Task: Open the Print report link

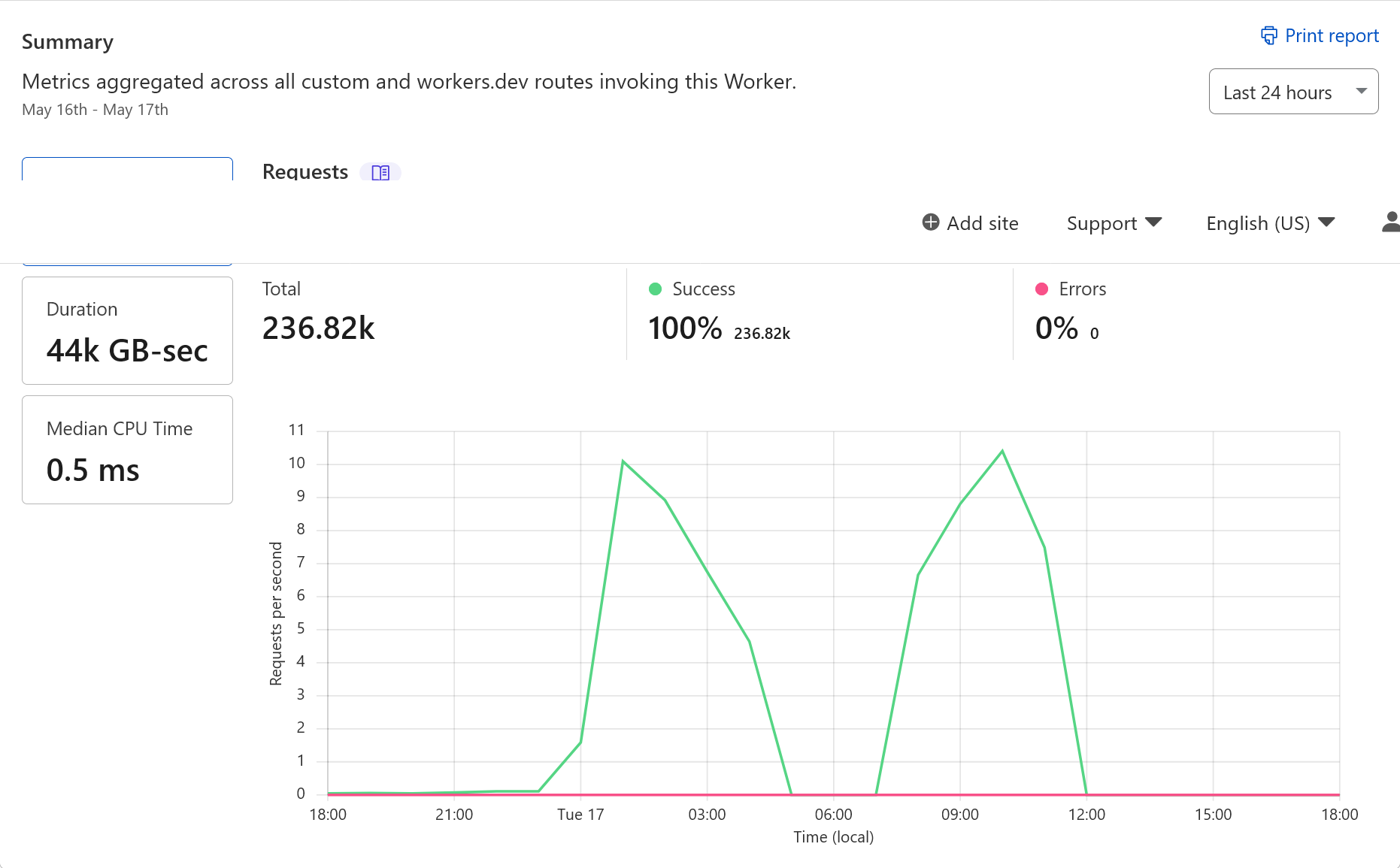Action: [1320, 36]
